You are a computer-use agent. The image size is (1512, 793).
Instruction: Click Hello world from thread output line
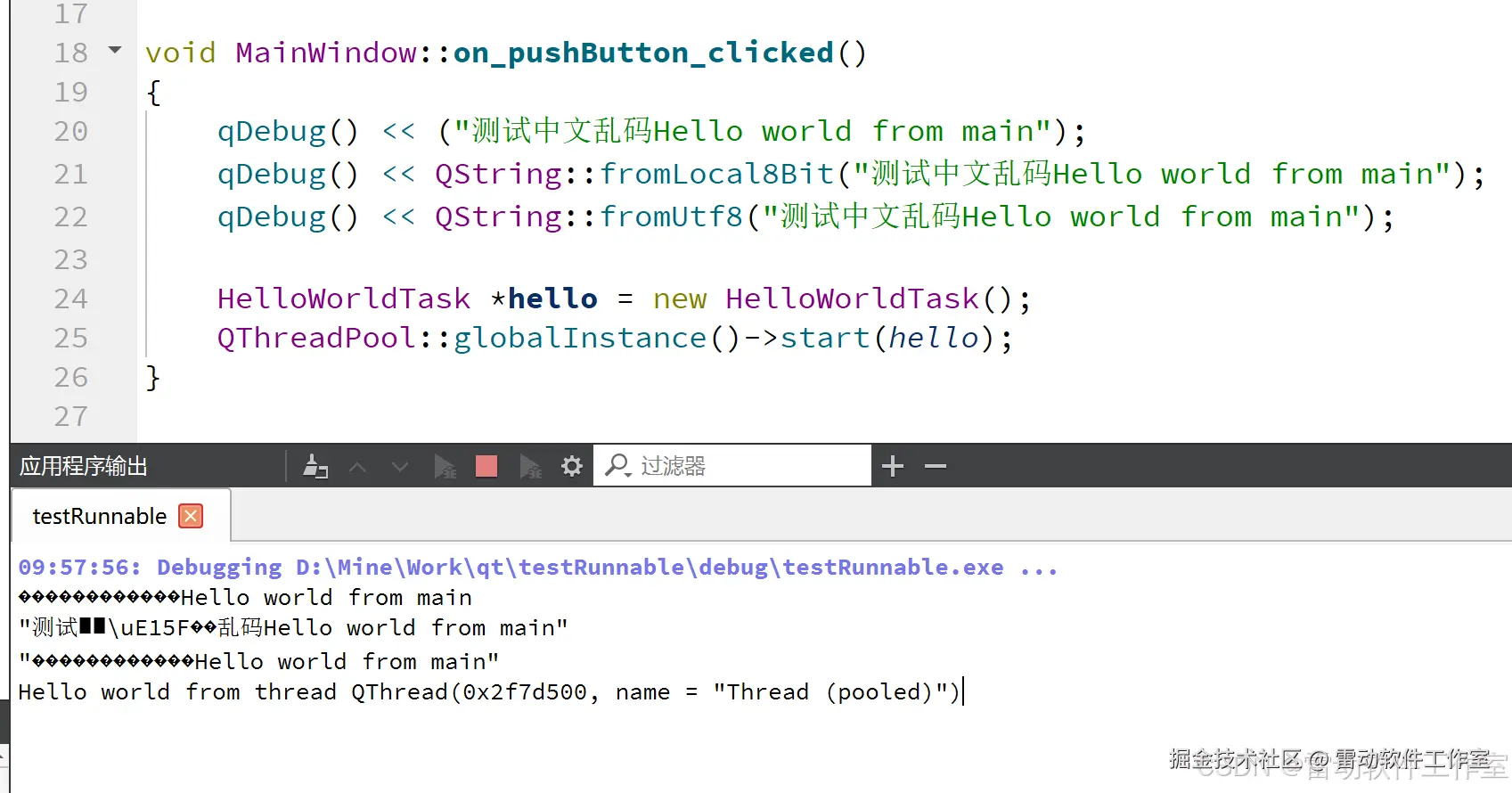pos(489,691)
